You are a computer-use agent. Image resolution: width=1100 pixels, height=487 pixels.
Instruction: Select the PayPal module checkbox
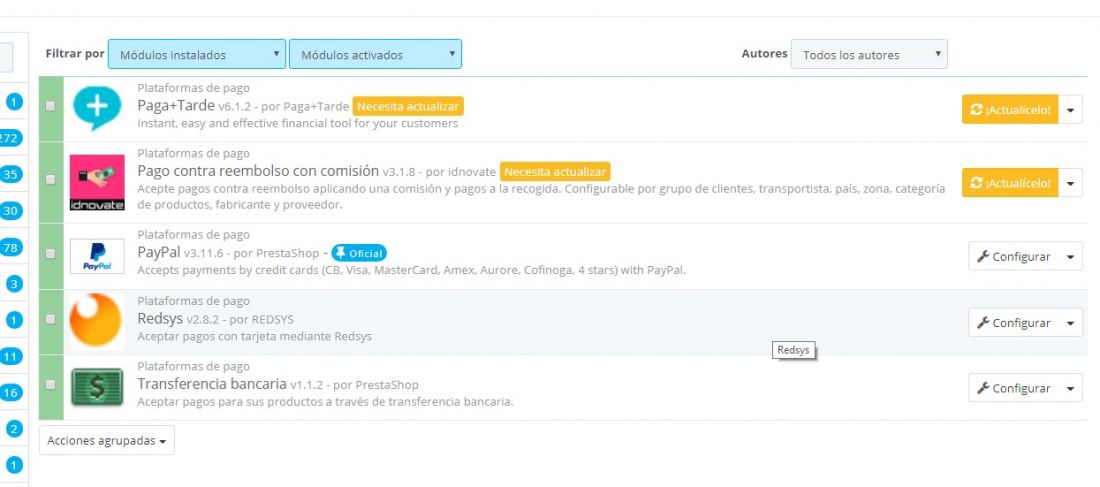(51, 254)
